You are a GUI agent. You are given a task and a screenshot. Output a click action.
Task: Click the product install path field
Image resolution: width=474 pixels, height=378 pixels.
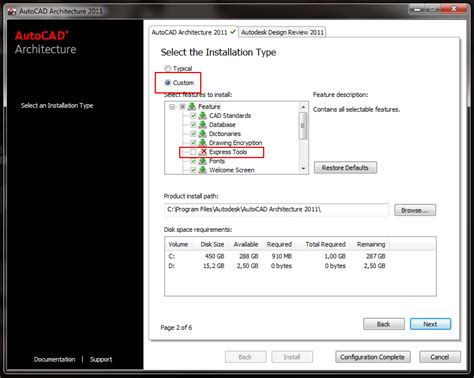click(x=276, y=210)
